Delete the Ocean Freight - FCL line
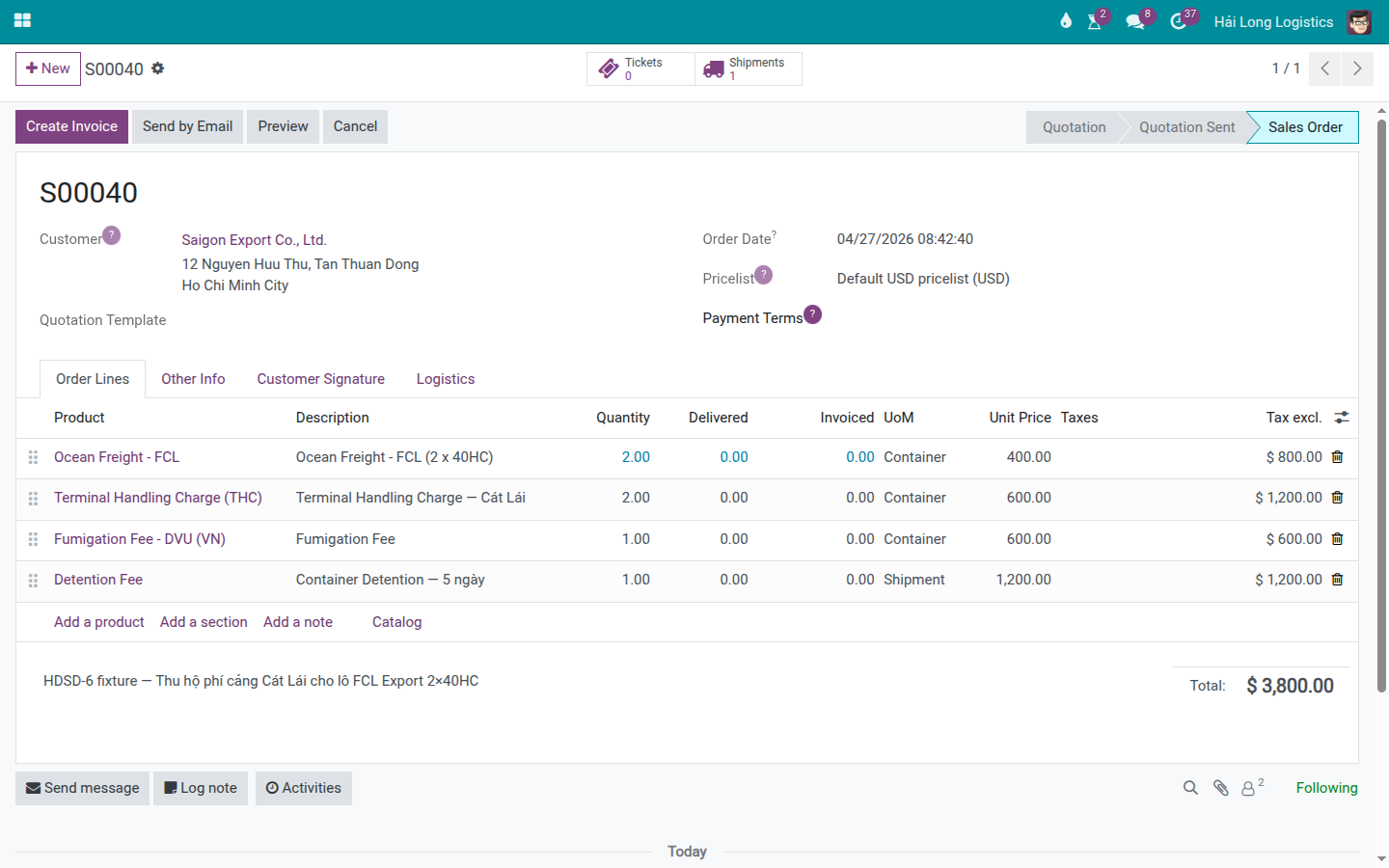1389x868 pixels. [1338, 457]
